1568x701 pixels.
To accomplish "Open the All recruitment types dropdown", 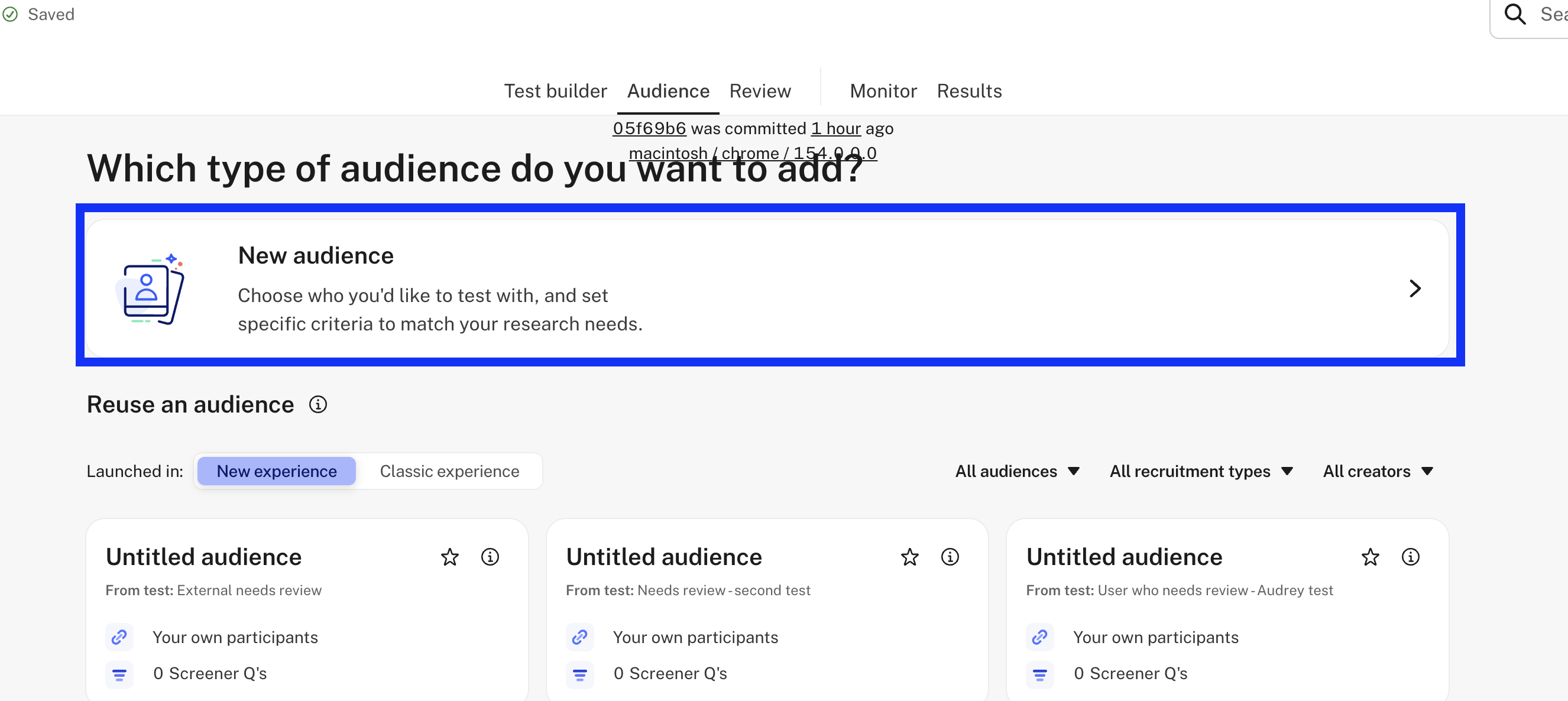I will (x=1201, y=471).
